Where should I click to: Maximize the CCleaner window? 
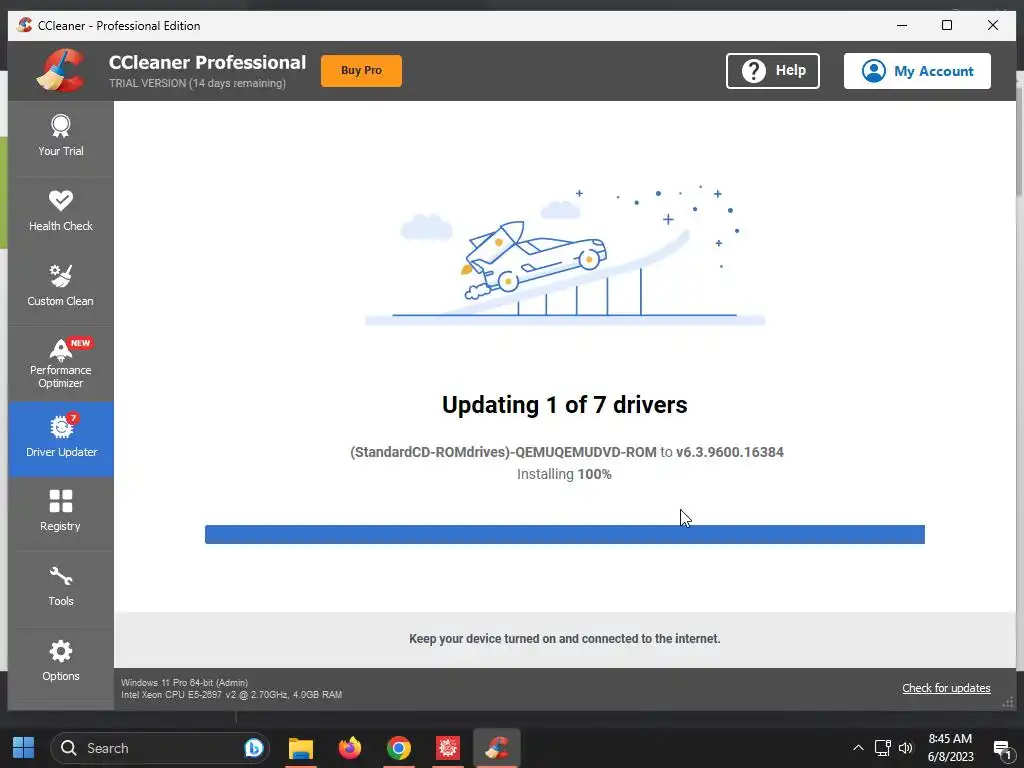click(947, 25)
